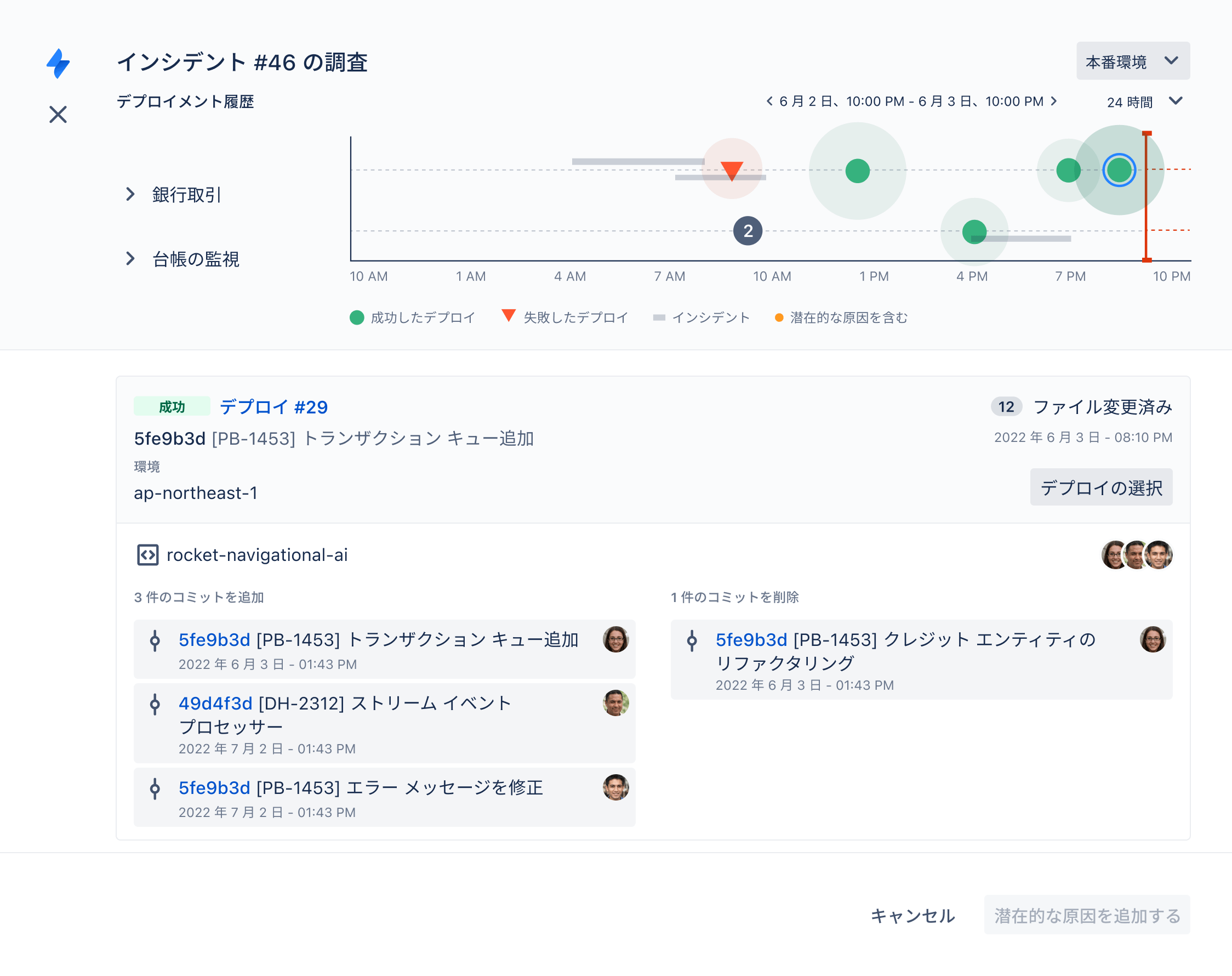Select the grouped deployments marker labeled 2
The height and width of the screenshot is (976, 1232).
(x=747, y=231)
